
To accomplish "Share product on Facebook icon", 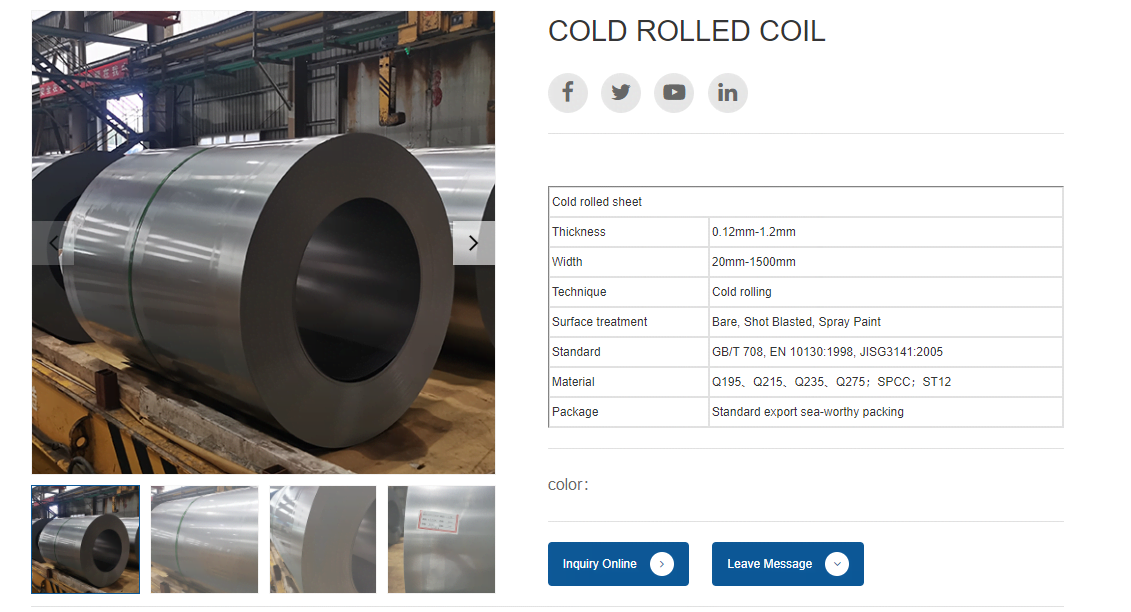I will tap(568, 92).
